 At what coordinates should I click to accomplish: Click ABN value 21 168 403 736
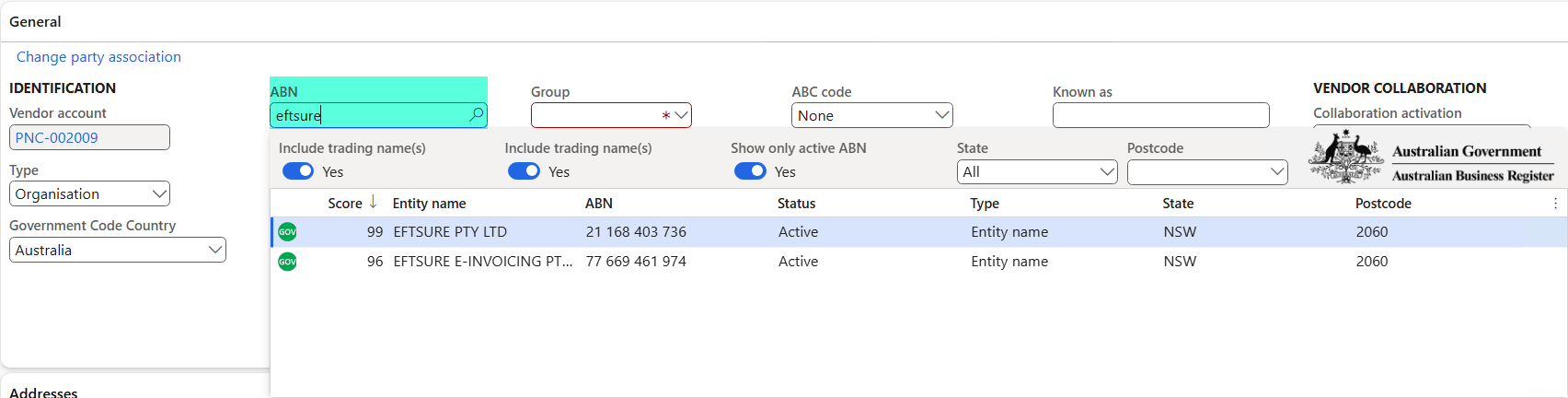point(636,232)
